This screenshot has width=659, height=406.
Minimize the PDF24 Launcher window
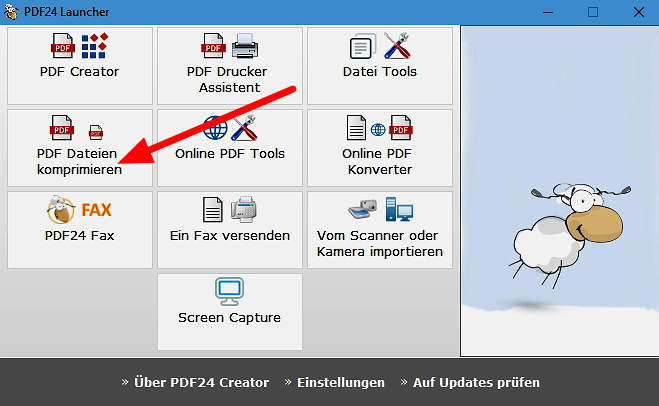[548, 12]
